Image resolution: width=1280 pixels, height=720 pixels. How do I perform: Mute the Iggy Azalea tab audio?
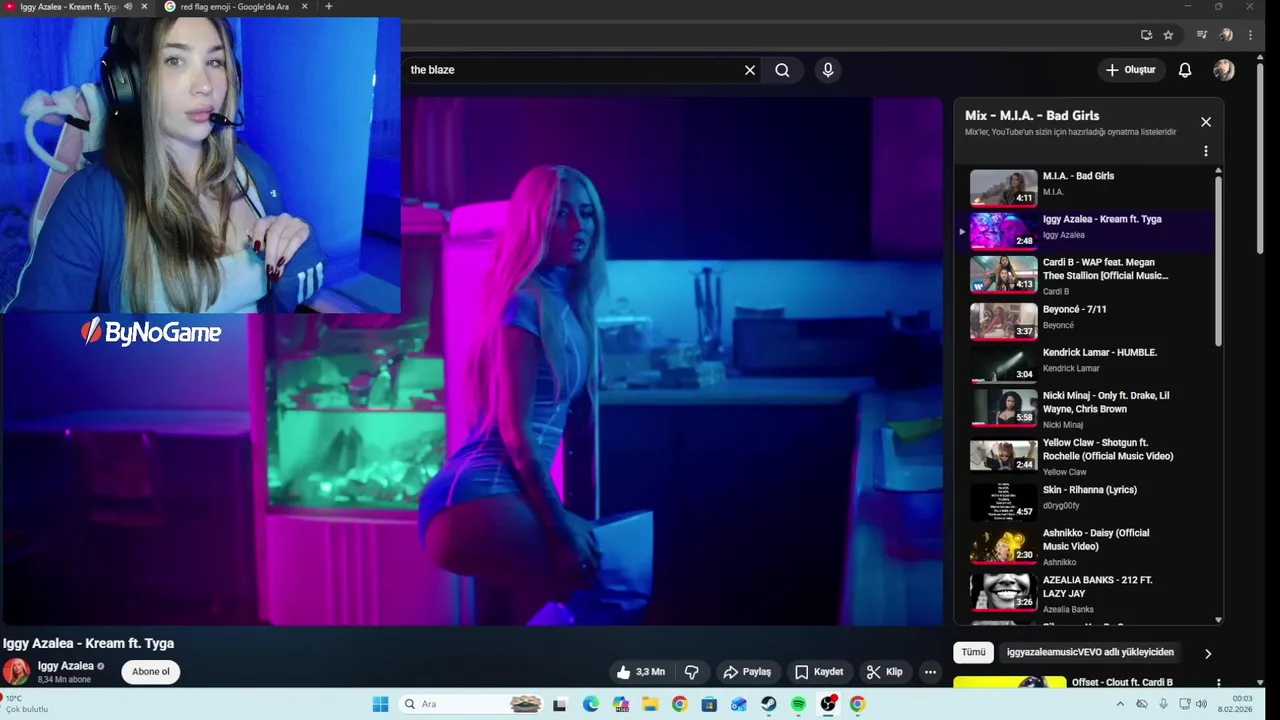tap(128, 7)
